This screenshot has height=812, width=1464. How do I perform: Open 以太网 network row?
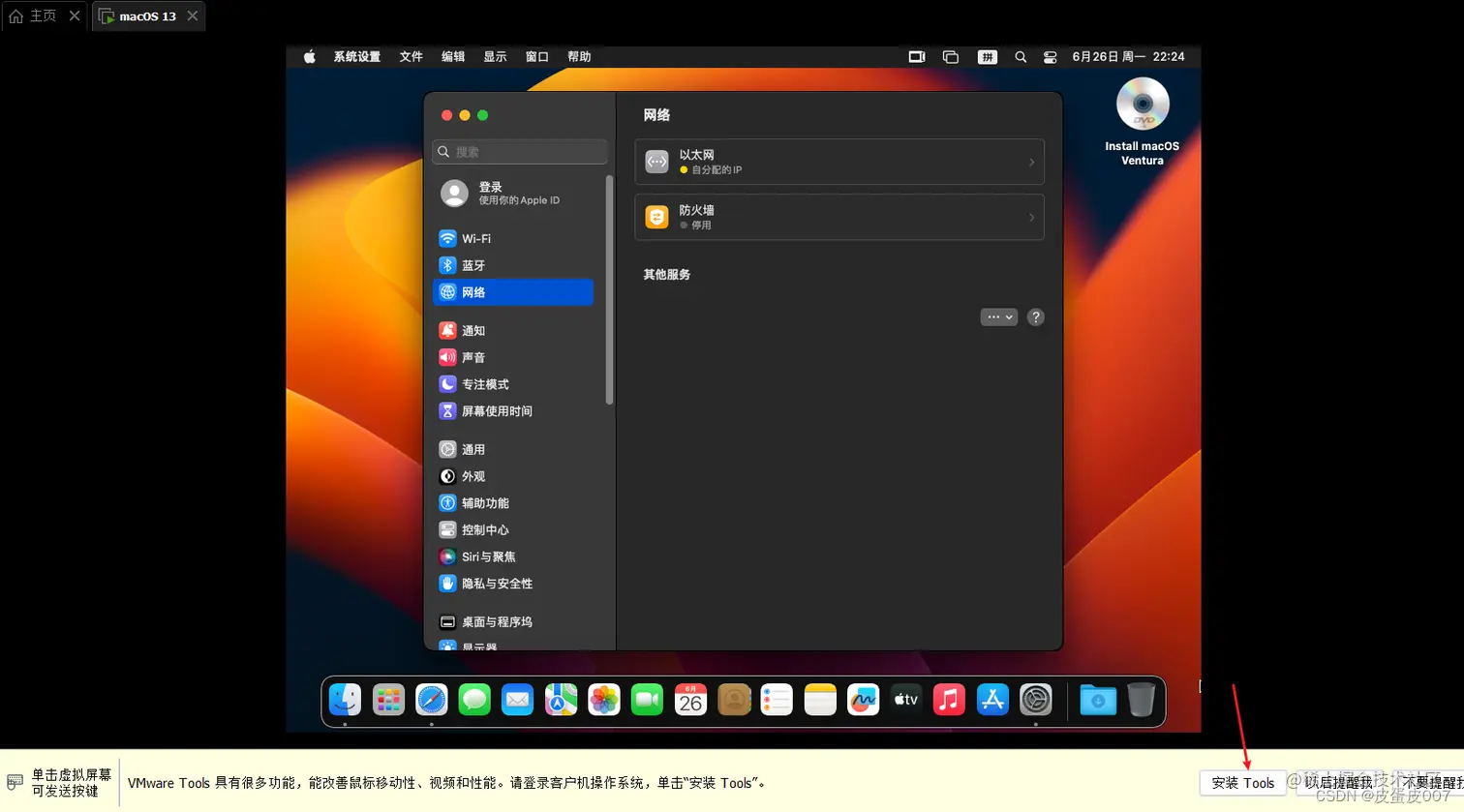(839, 162)
